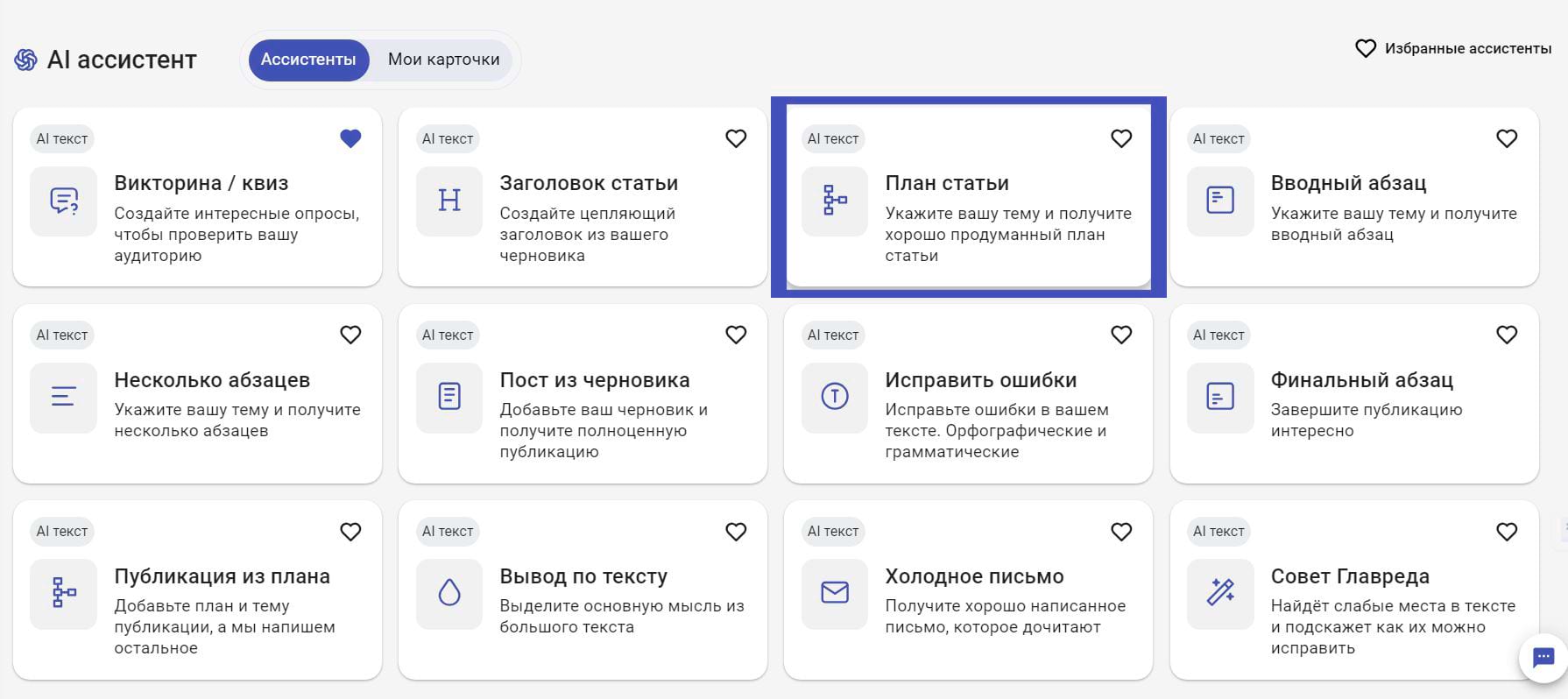Click the Холодное письмо envelope icon

(x=834, y=593)
